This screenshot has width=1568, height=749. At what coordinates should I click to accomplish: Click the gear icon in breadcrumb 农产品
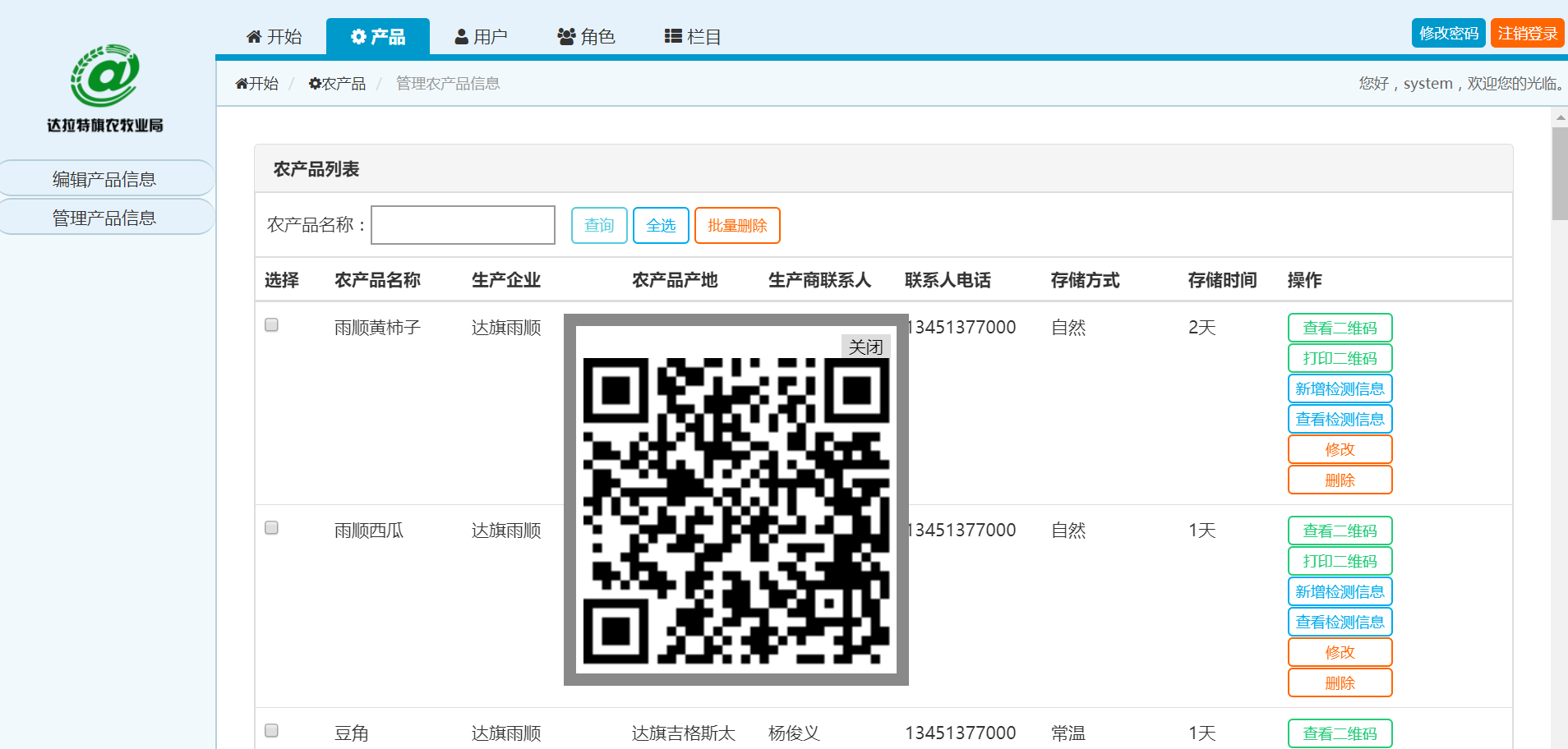coord(315,84)
